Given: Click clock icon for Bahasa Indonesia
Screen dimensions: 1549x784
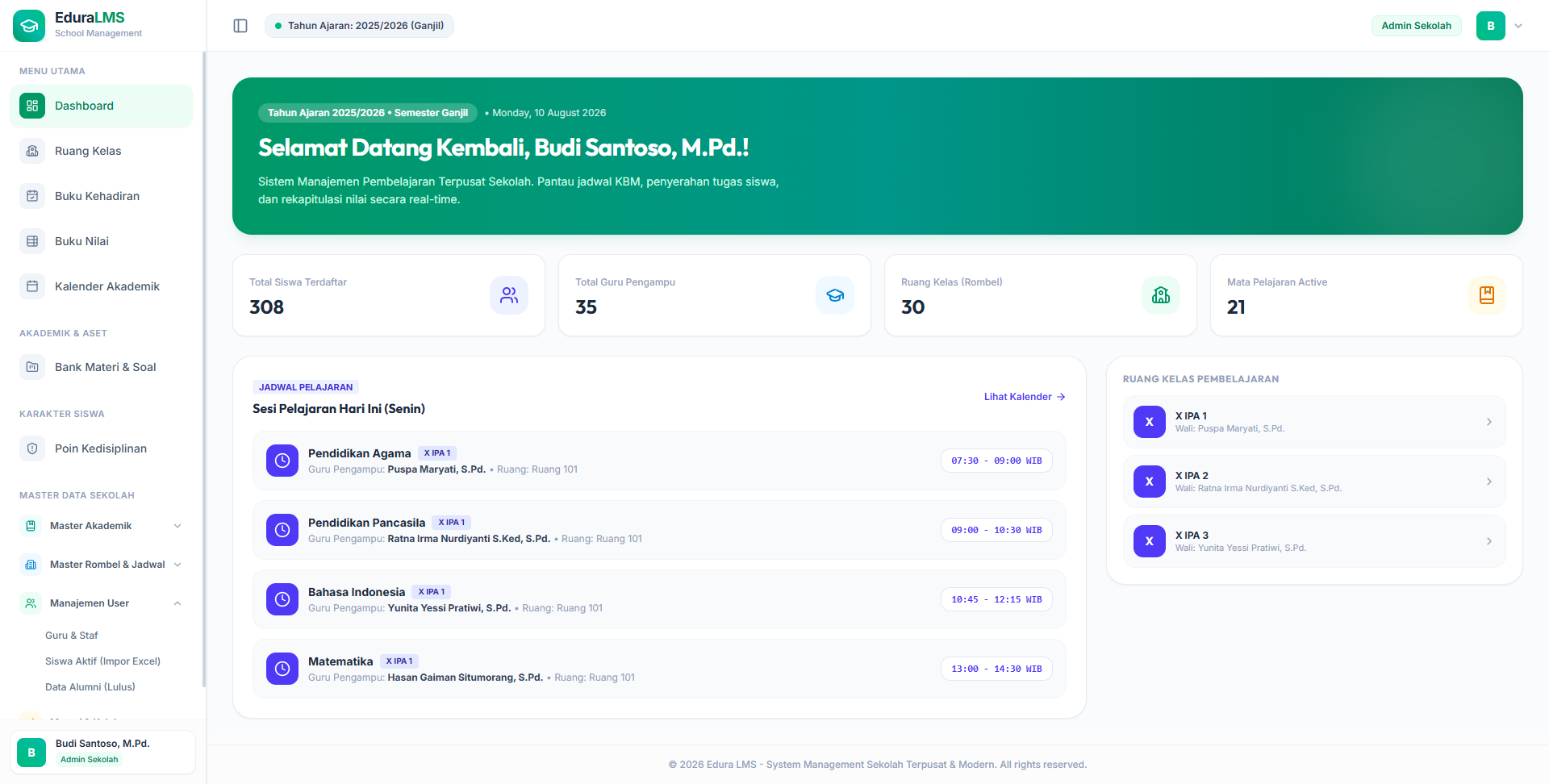Looking at the screenshot, I should [x=282, y=599].
